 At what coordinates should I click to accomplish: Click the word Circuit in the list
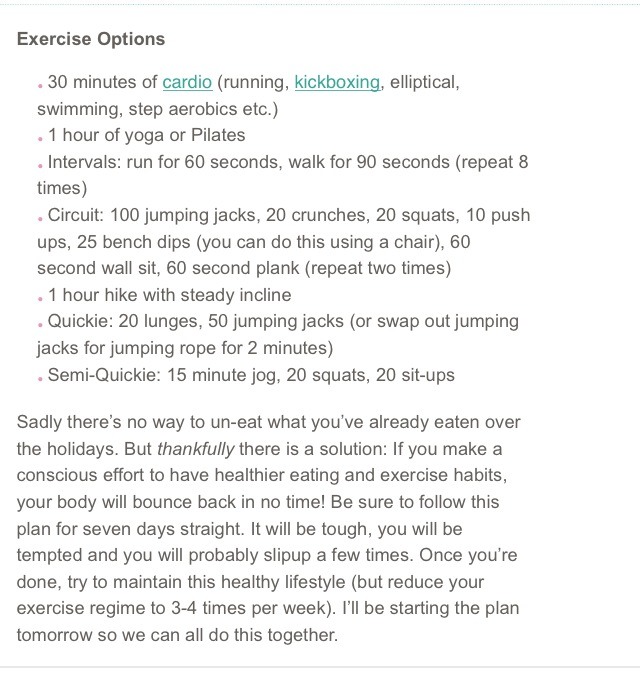[76, 215]
